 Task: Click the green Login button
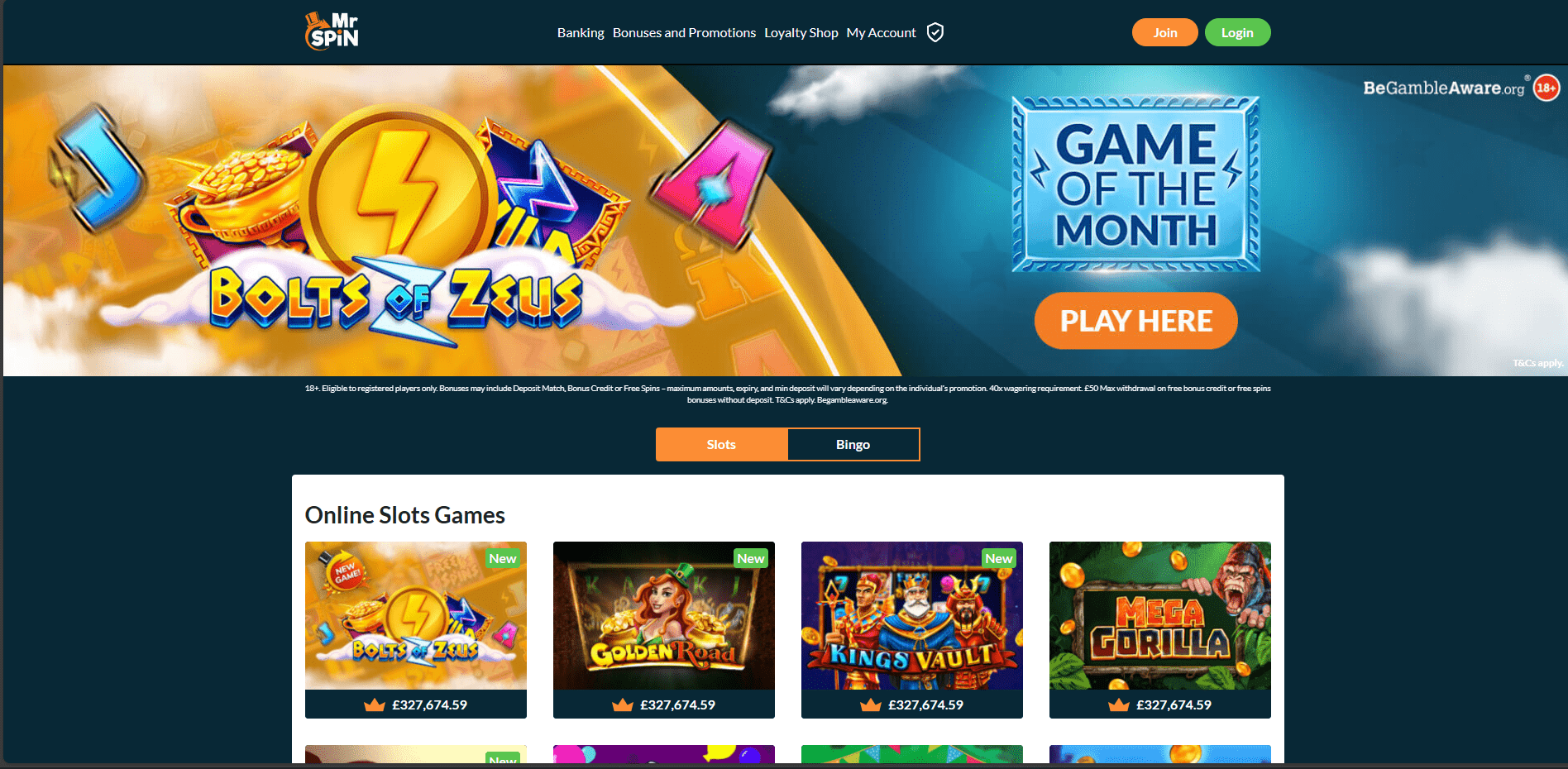coord(1237,32)
